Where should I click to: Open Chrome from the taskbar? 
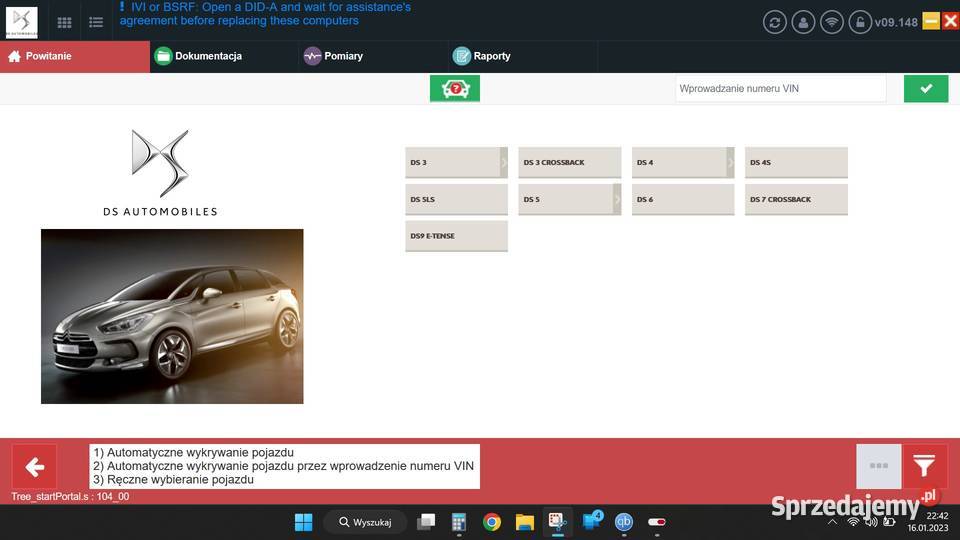point(492,522)
